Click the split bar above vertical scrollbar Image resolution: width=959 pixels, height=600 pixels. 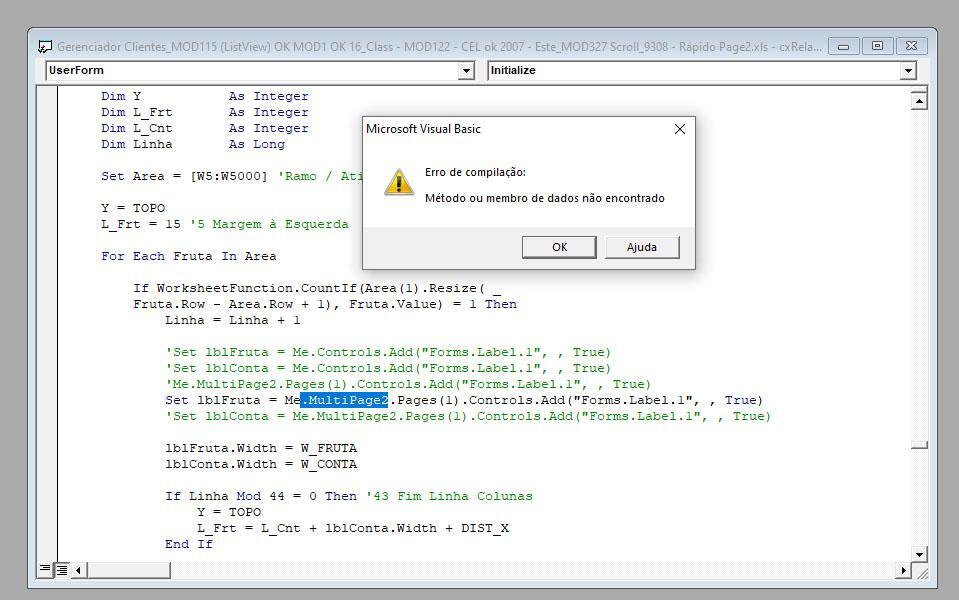(x=919, y=89)
